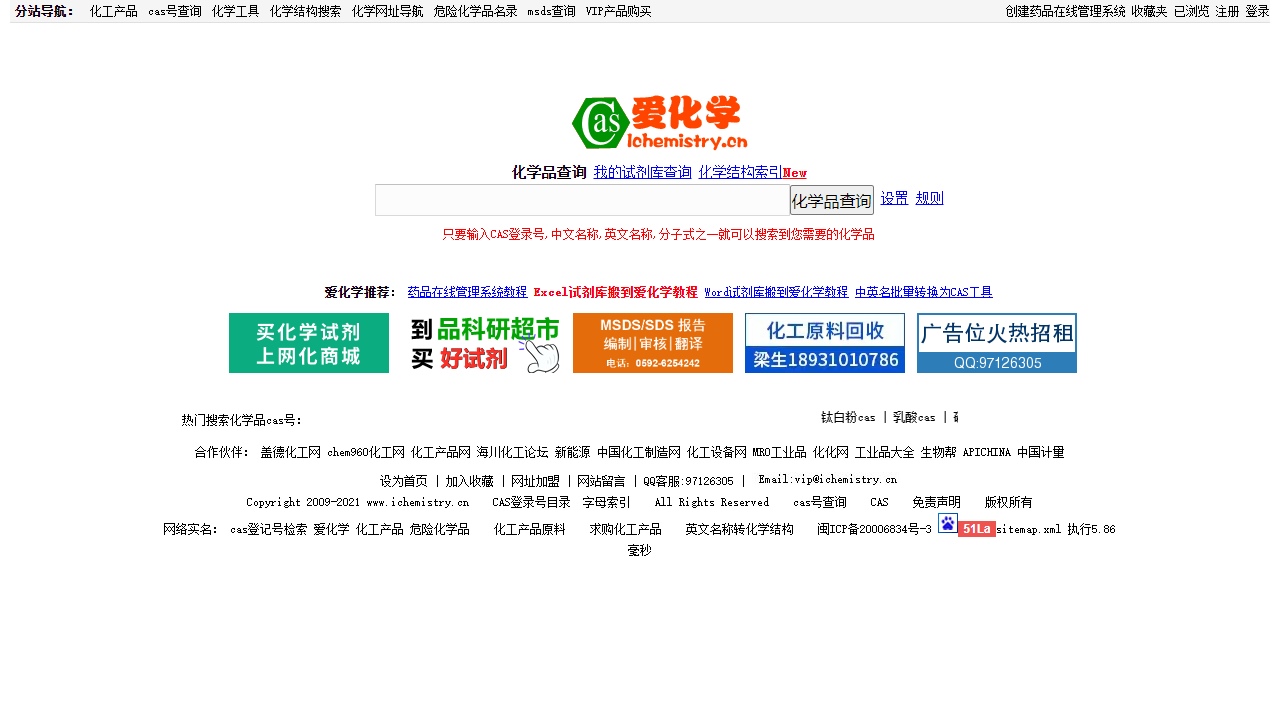Open 免责声明 footer link
1280x720 pixels.
(937, 502)
